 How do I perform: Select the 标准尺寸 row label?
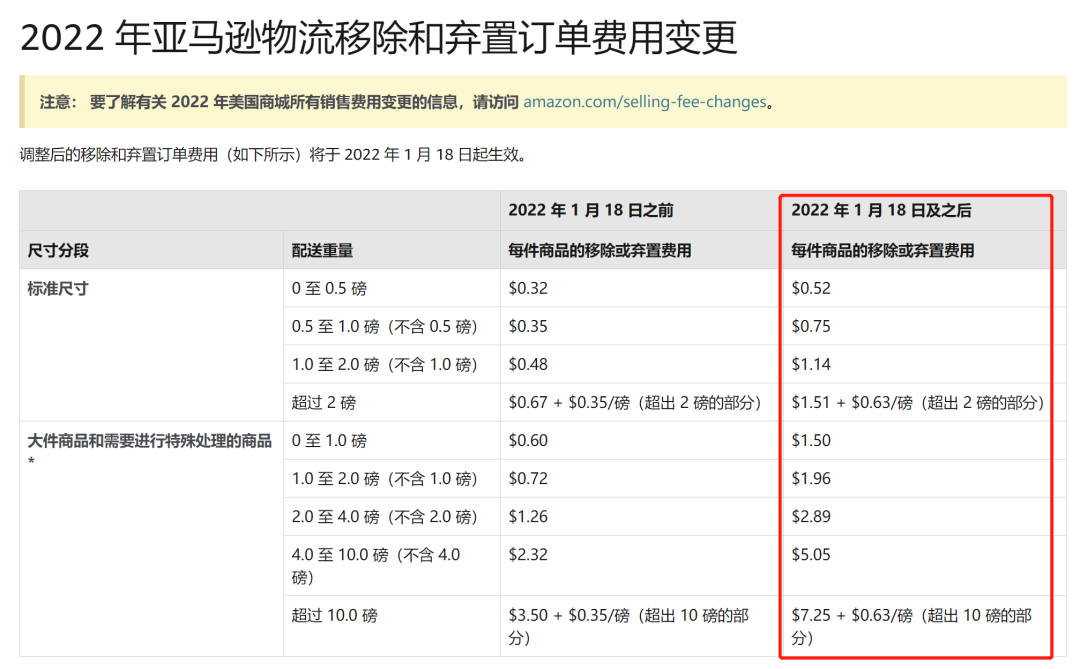[58, 288]
